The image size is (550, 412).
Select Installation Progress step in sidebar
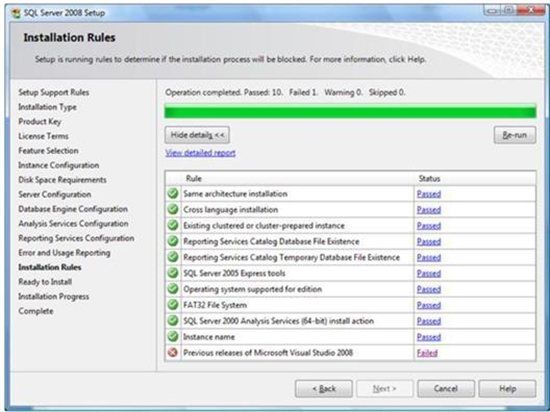[53, 297]
